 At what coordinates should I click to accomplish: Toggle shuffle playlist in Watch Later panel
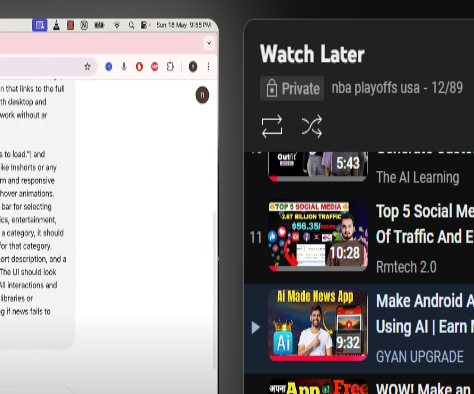point(312,126)
